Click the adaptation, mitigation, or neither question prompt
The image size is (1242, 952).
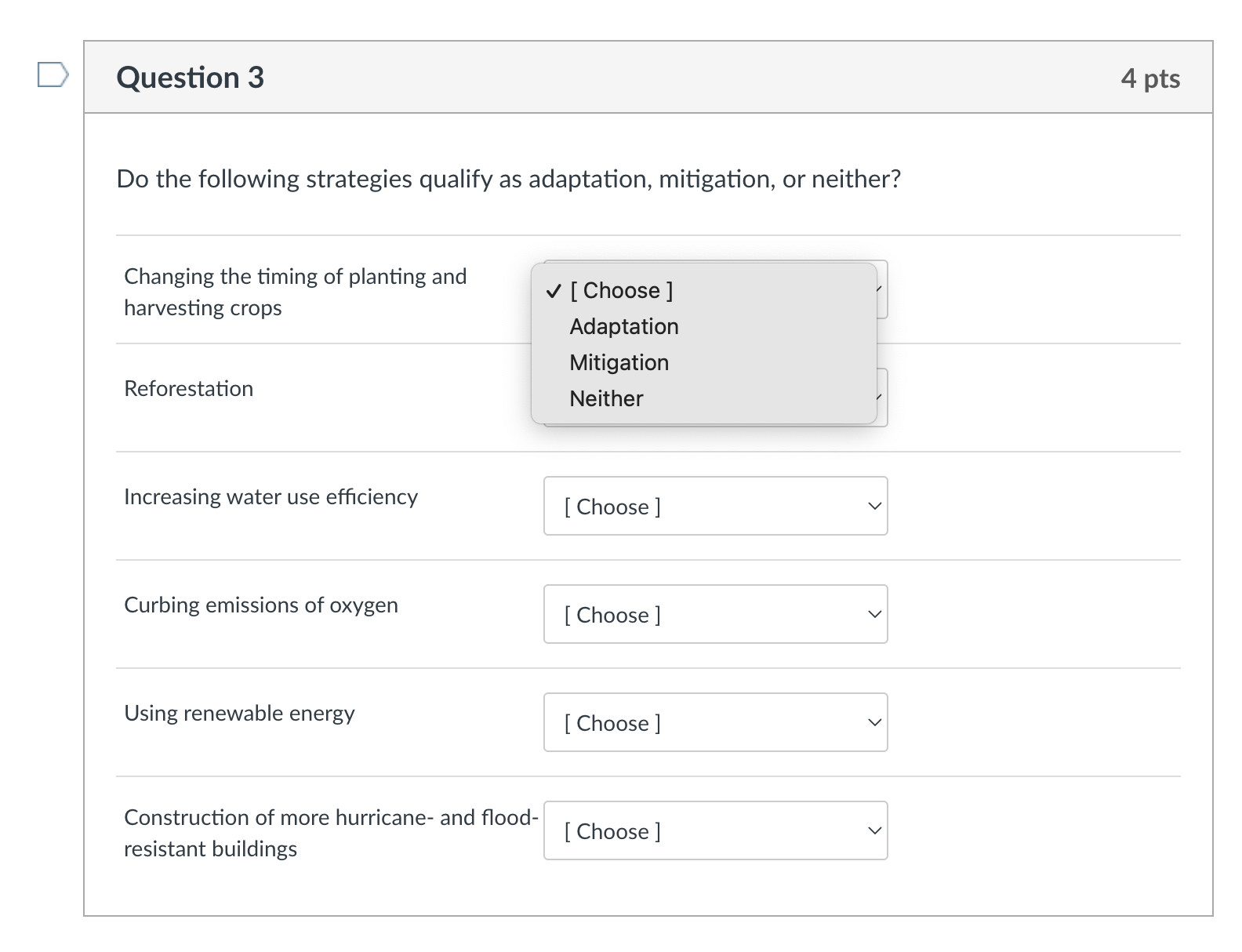(508, 180)
